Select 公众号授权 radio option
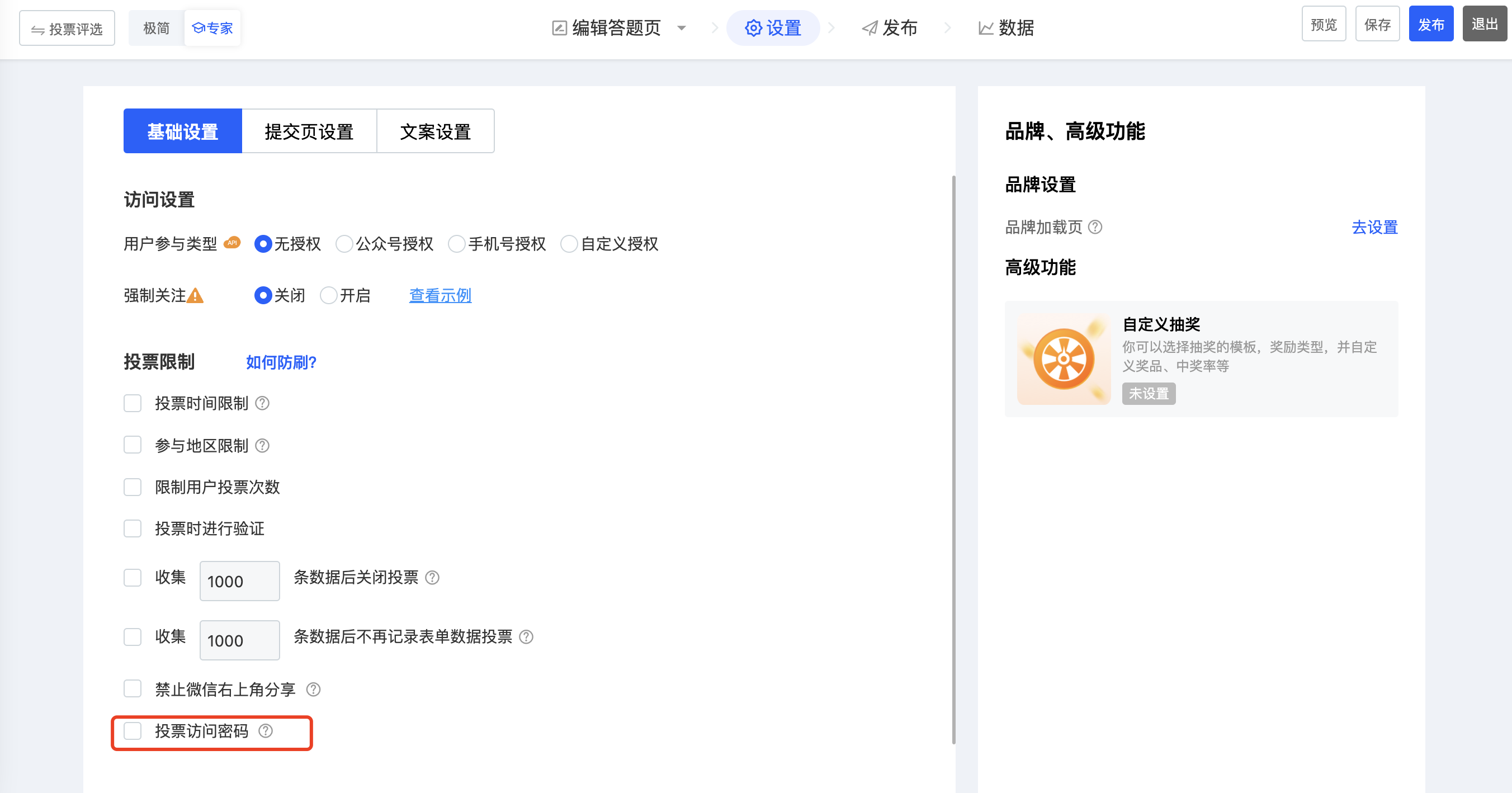The image size is (1512, 793). pos(344,244)
